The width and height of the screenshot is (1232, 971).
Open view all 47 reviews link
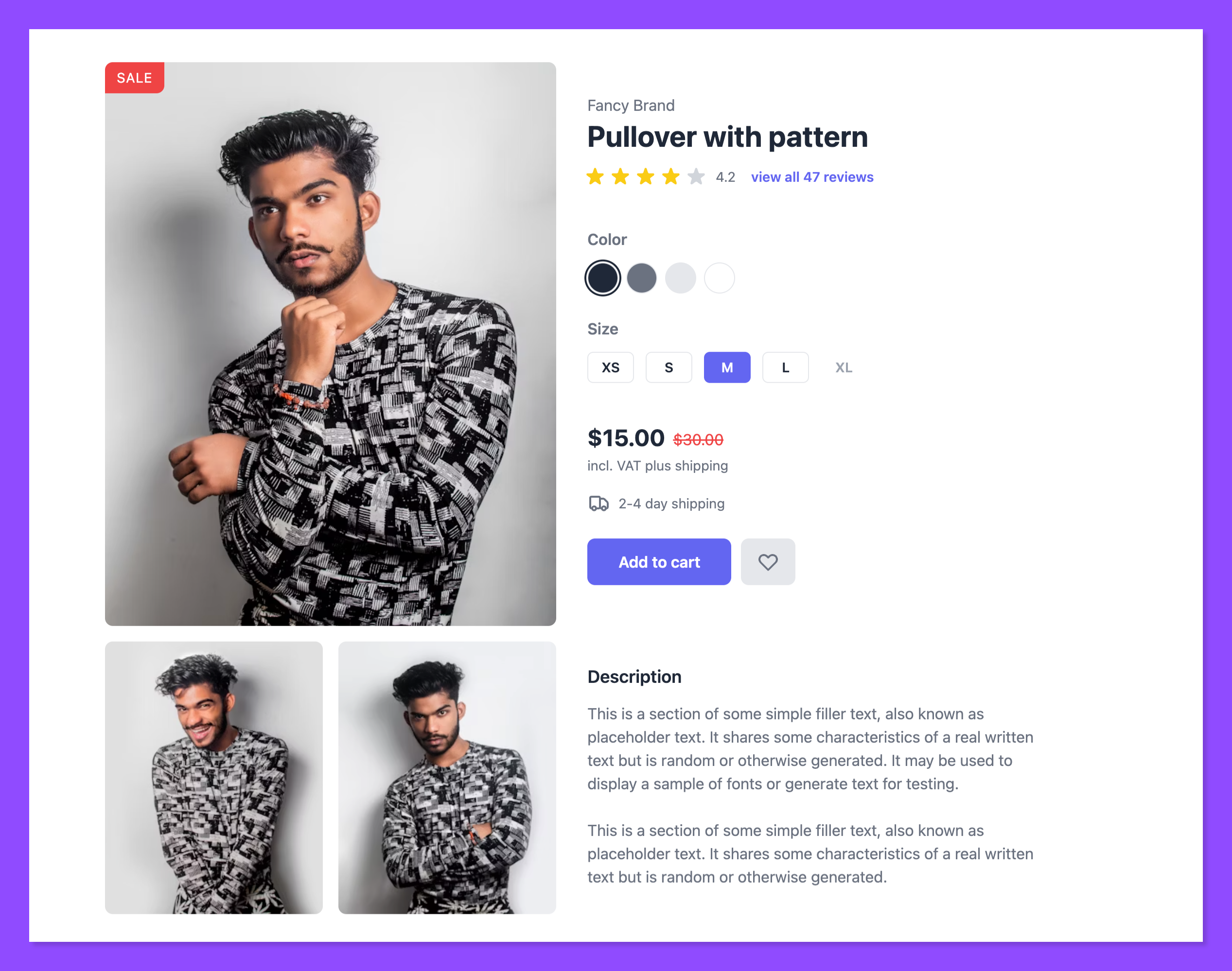pyautogui.click(x=812, y=177)
